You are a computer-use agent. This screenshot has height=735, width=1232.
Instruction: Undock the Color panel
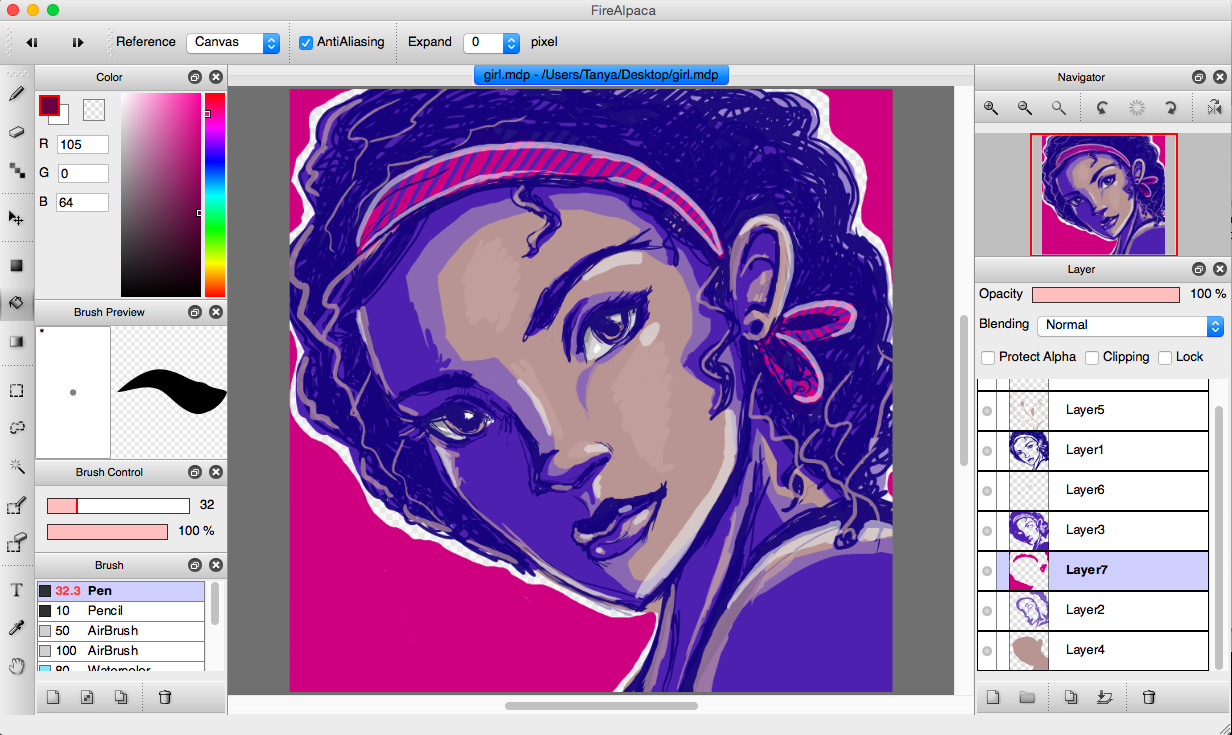point(195,77)
